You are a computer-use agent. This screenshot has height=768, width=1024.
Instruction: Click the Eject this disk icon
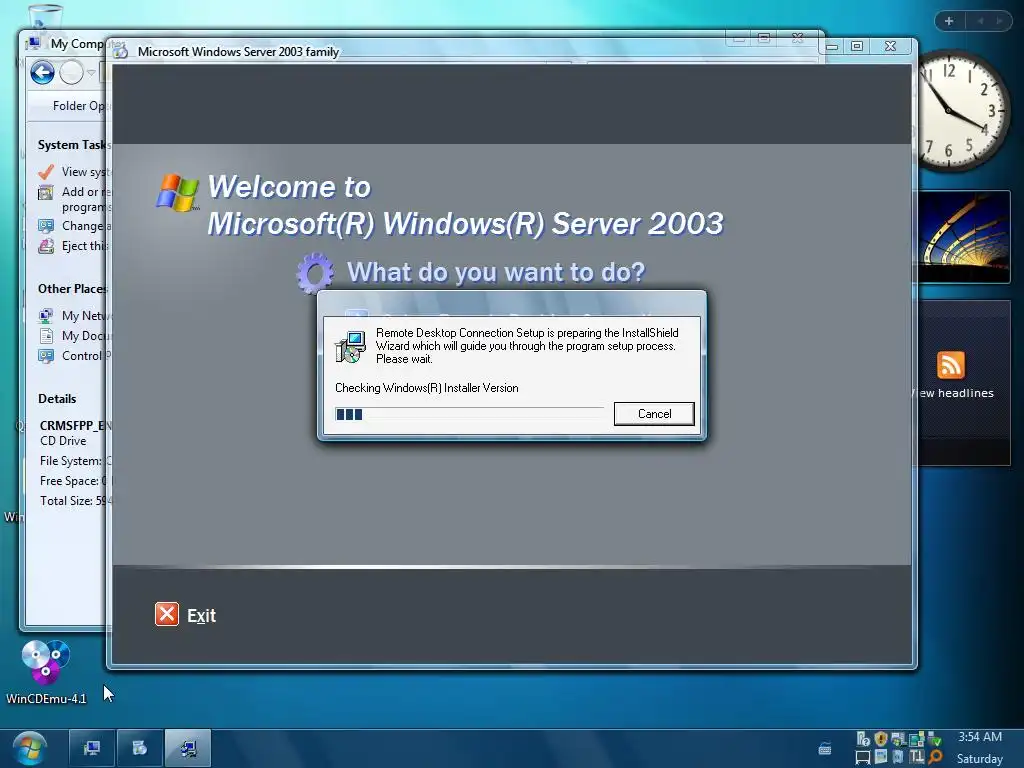click(46, 246)
